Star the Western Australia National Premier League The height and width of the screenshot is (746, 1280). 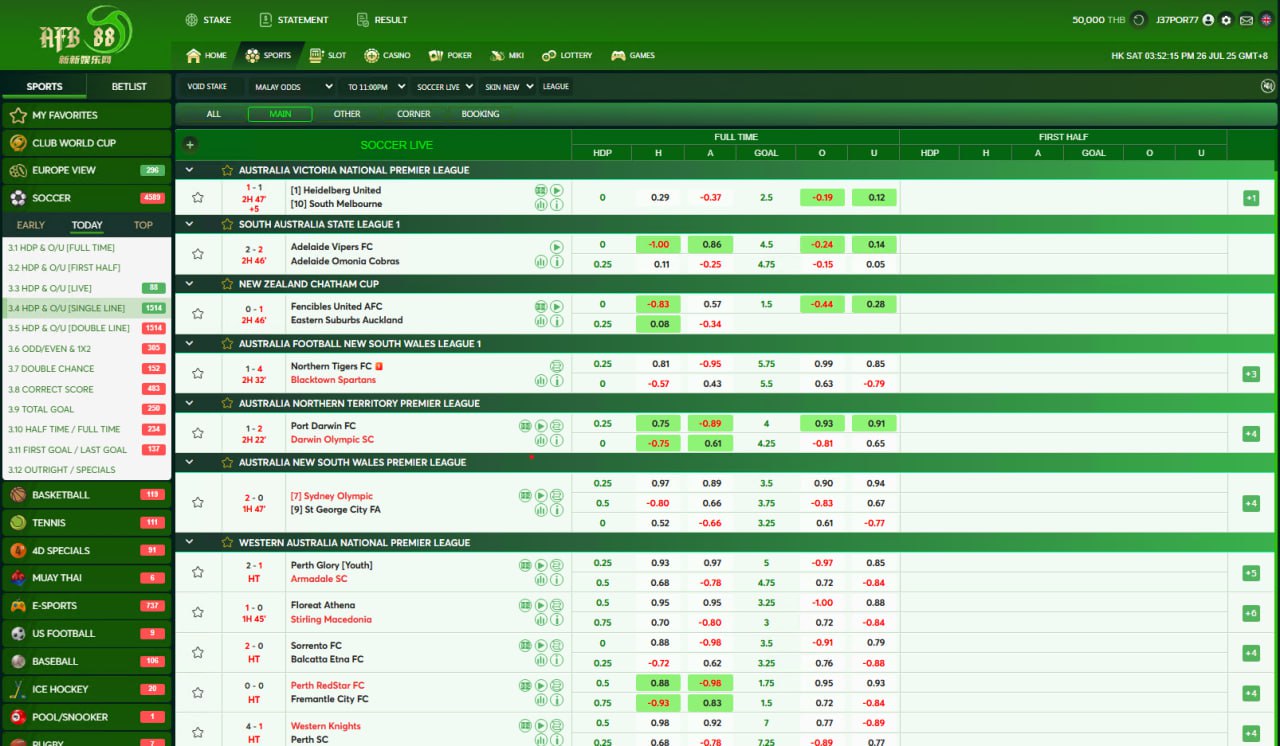(x=227, y=543)
